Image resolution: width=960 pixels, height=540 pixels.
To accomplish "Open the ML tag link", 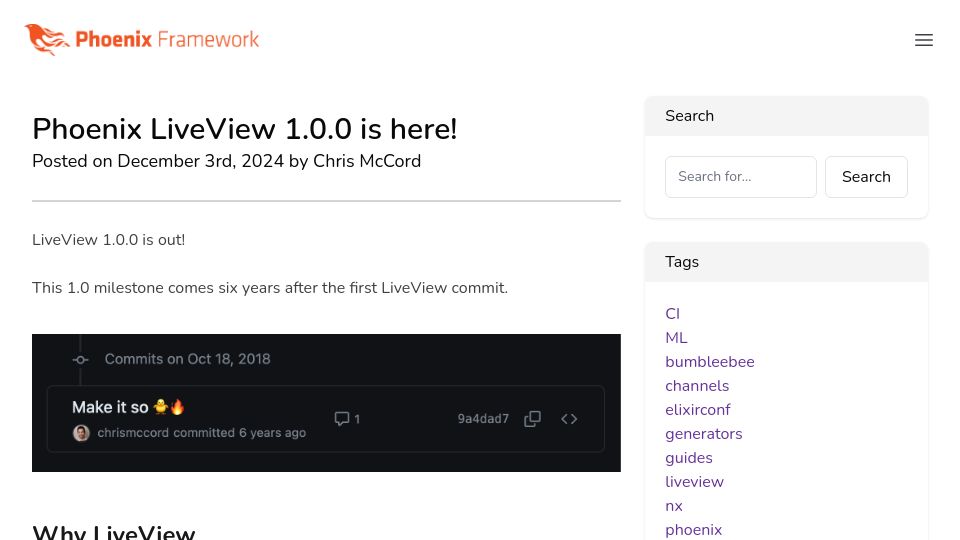I will point(676,338).
